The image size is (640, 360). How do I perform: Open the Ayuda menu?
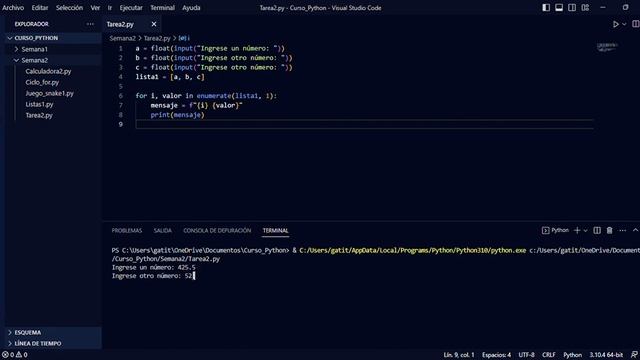(x=191, y=8)
